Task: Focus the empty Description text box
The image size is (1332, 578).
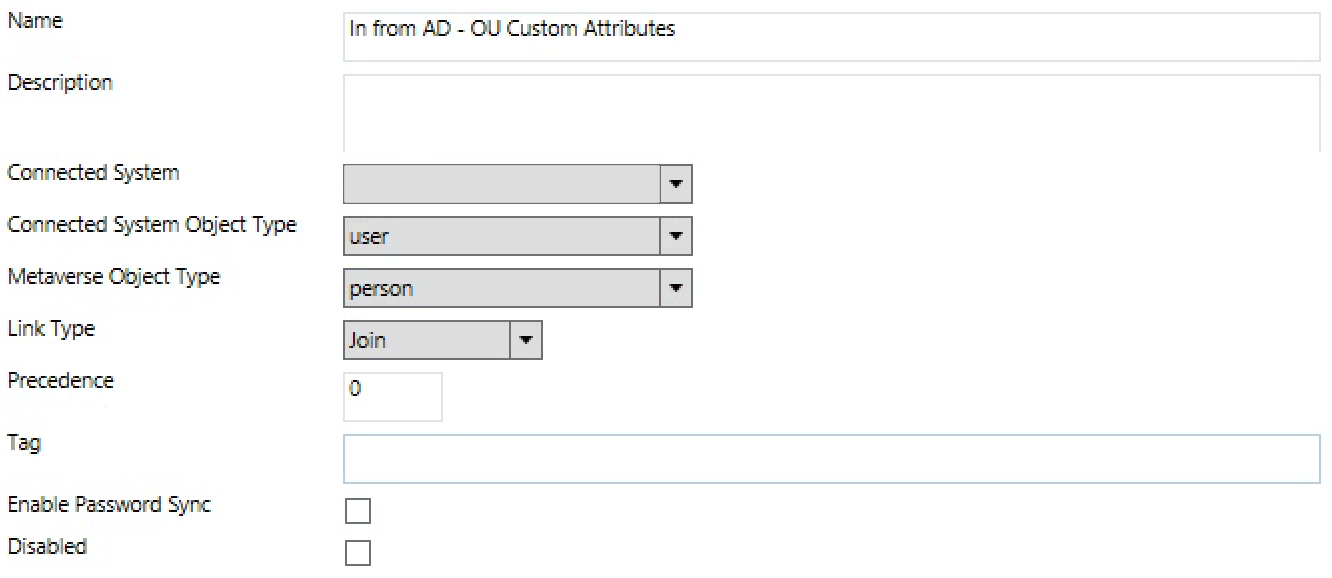Action: (830, 112)
